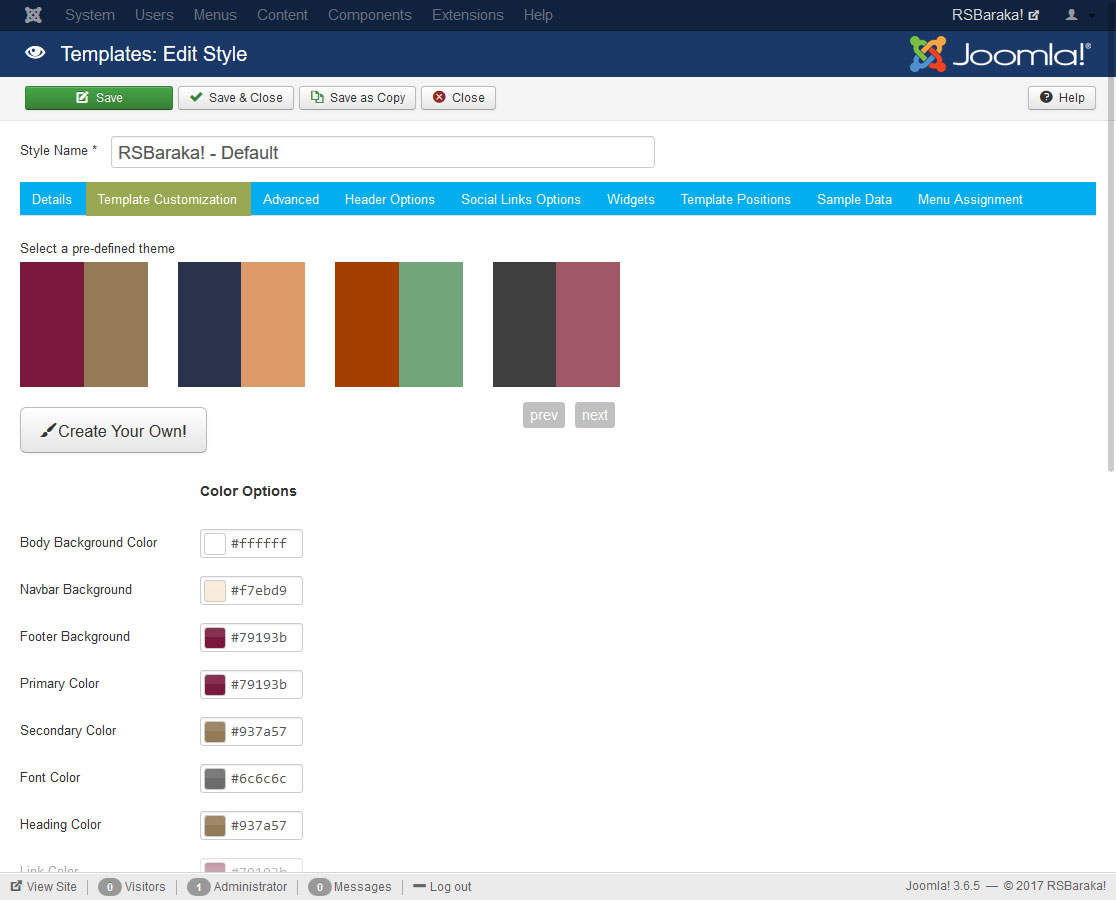This screenshot has width=1116, height=900.
Task: Open the Content menu
Action: (282, 15)
